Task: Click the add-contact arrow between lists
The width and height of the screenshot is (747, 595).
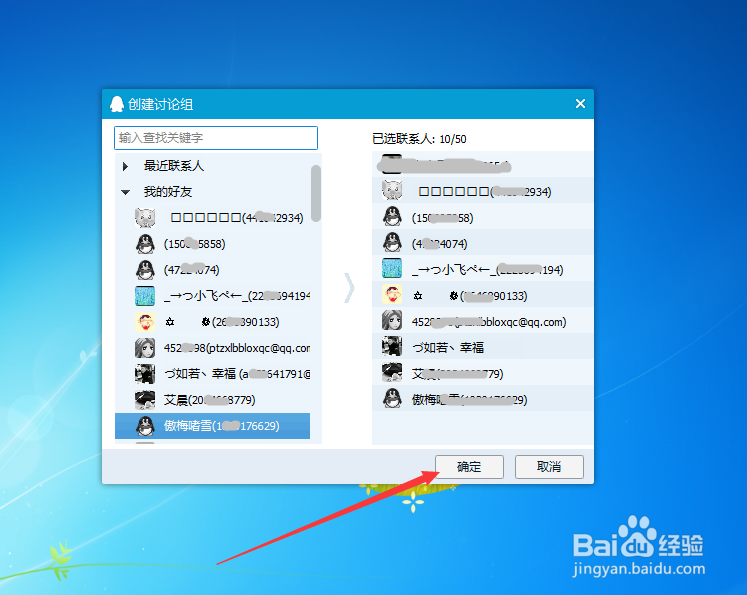Action: pyautogui.click(x=349, y=288)
